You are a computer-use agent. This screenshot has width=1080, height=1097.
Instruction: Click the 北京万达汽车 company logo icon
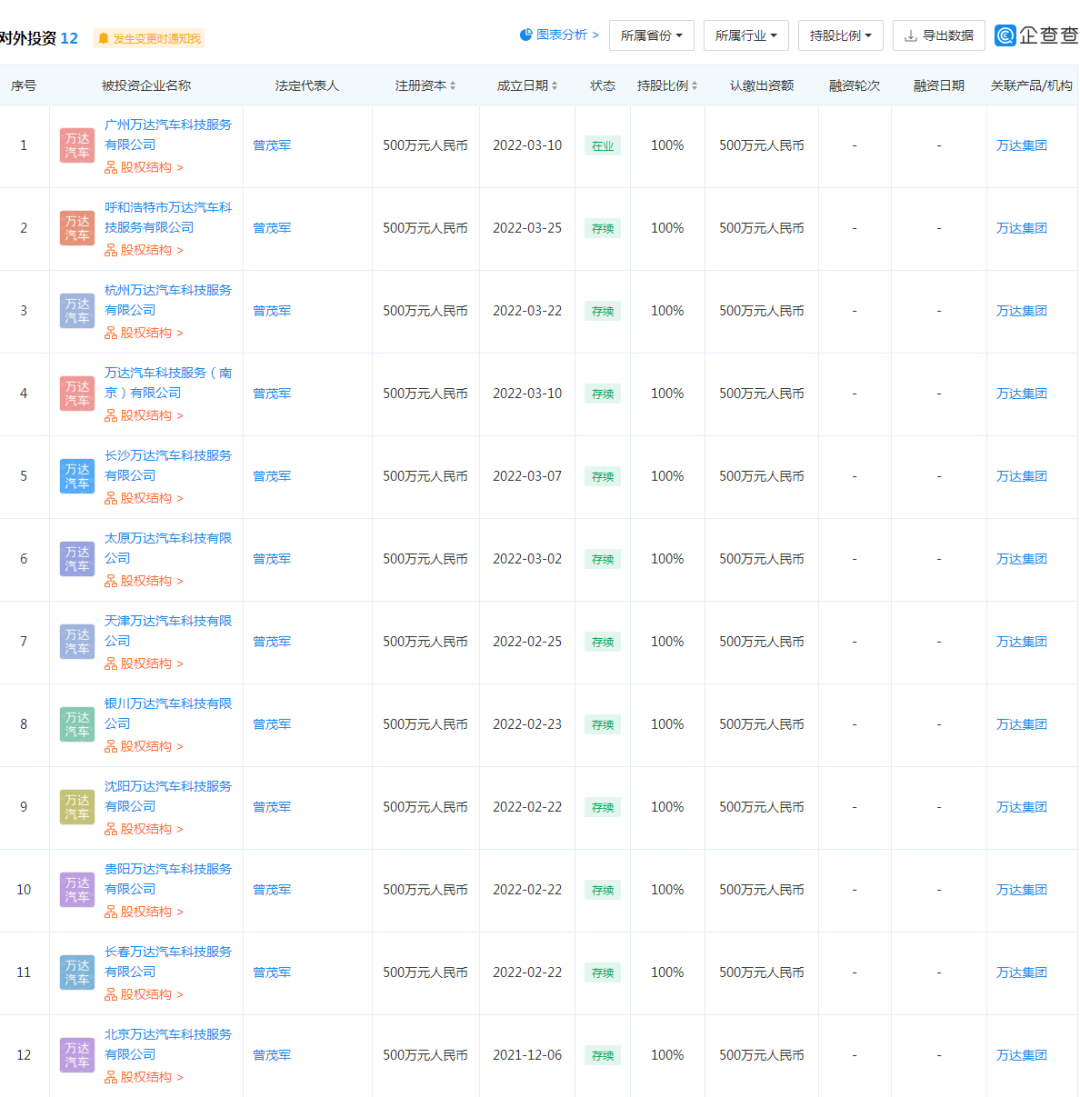[x=77, y=1054]
